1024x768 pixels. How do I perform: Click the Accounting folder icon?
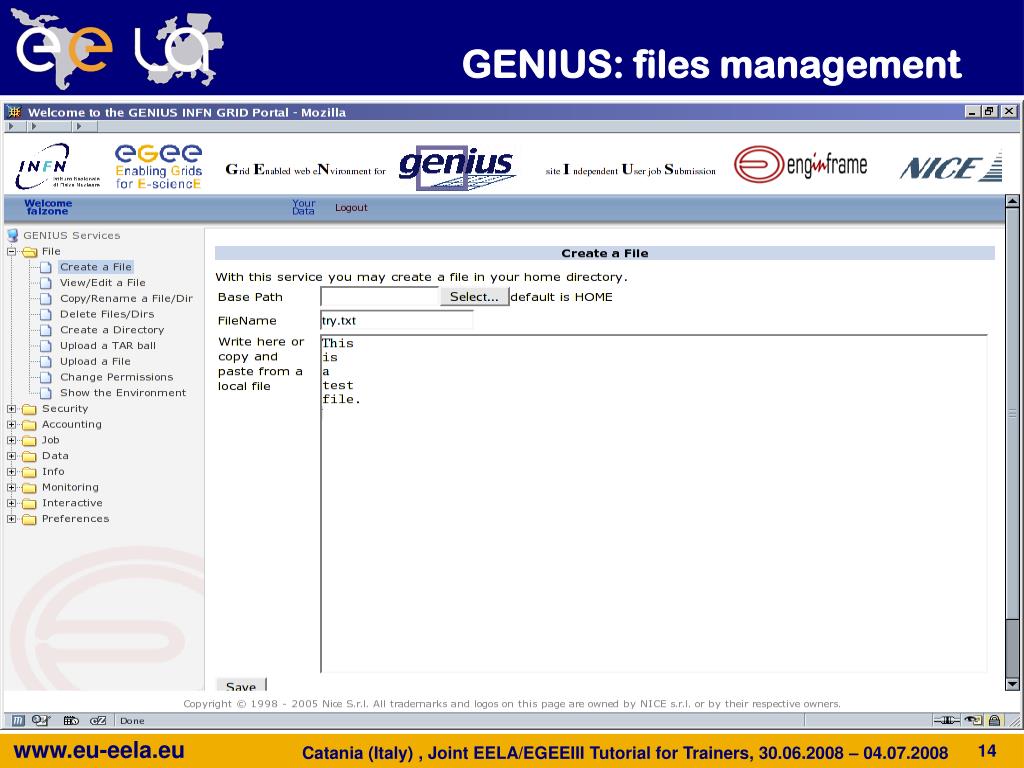click(29, 425)
